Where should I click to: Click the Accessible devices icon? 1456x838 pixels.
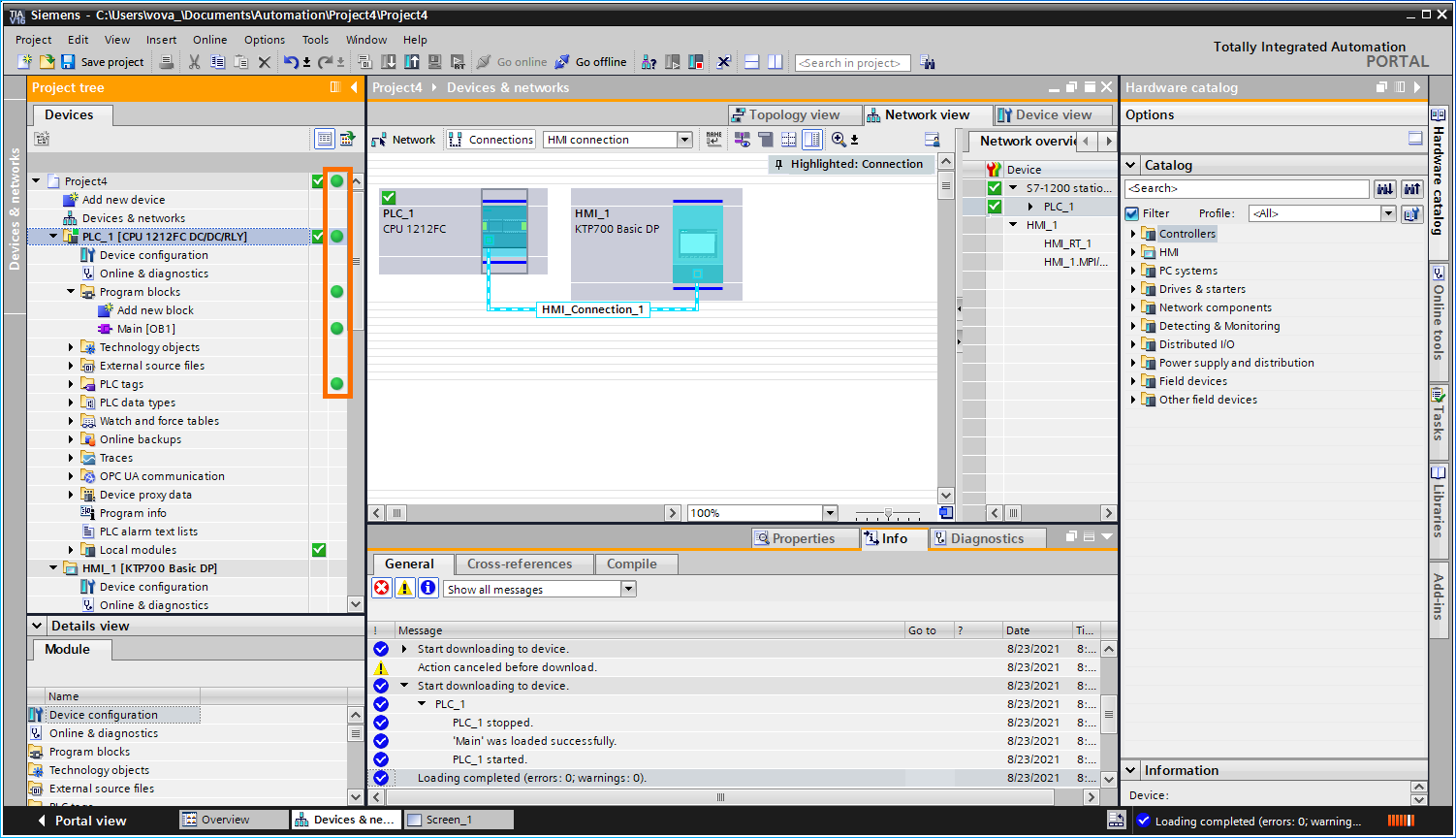tap(649, 62)
